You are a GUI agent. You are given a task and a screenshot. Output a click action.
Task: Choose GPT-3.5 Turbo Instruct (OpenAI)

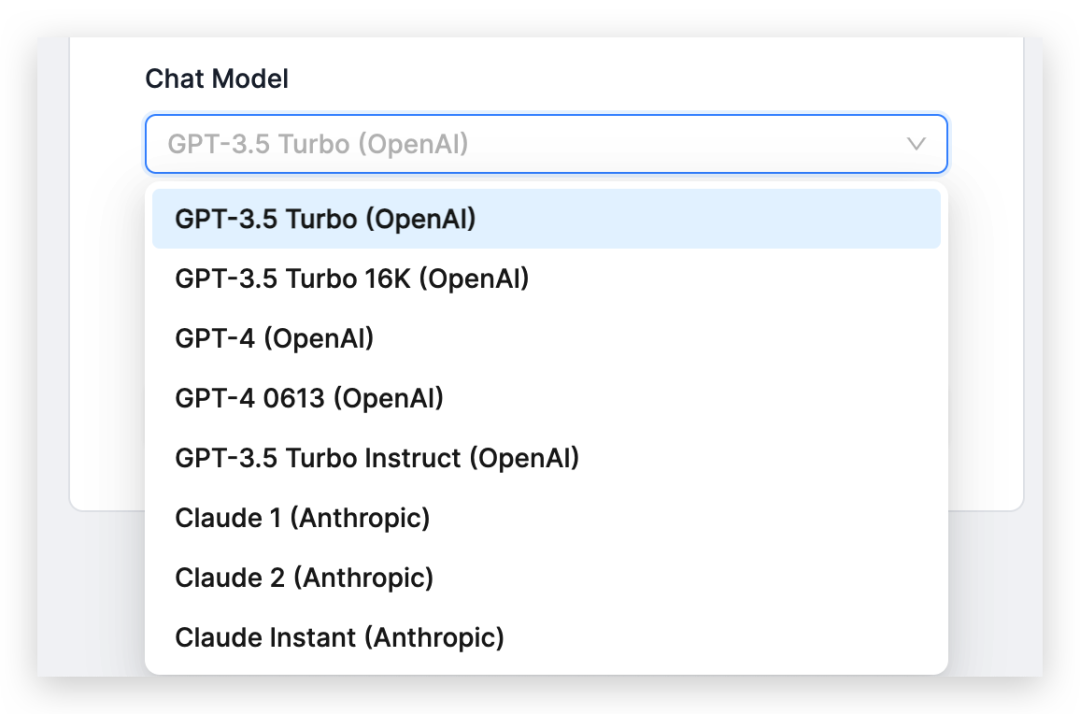(x=546, y=459)
